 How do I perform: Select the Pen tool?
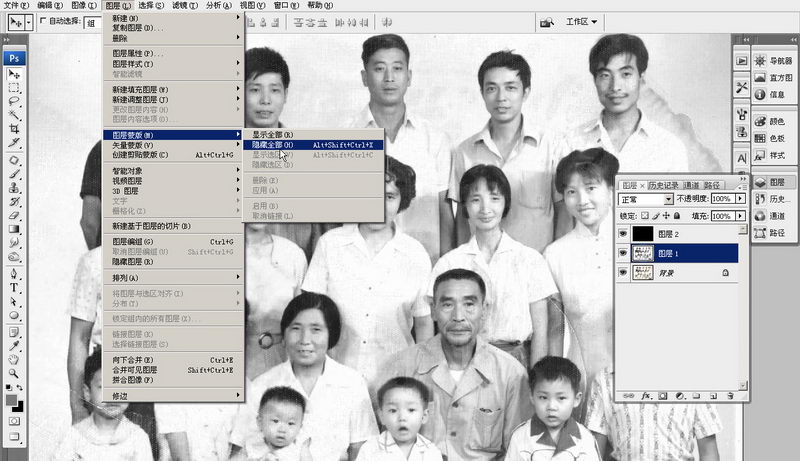pos(14,274)
